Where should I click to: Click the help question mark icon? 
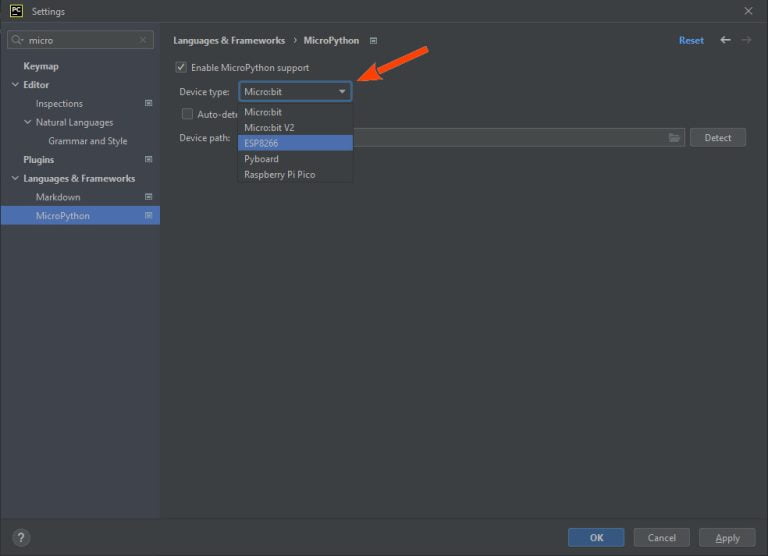click(x=21, y=537)
